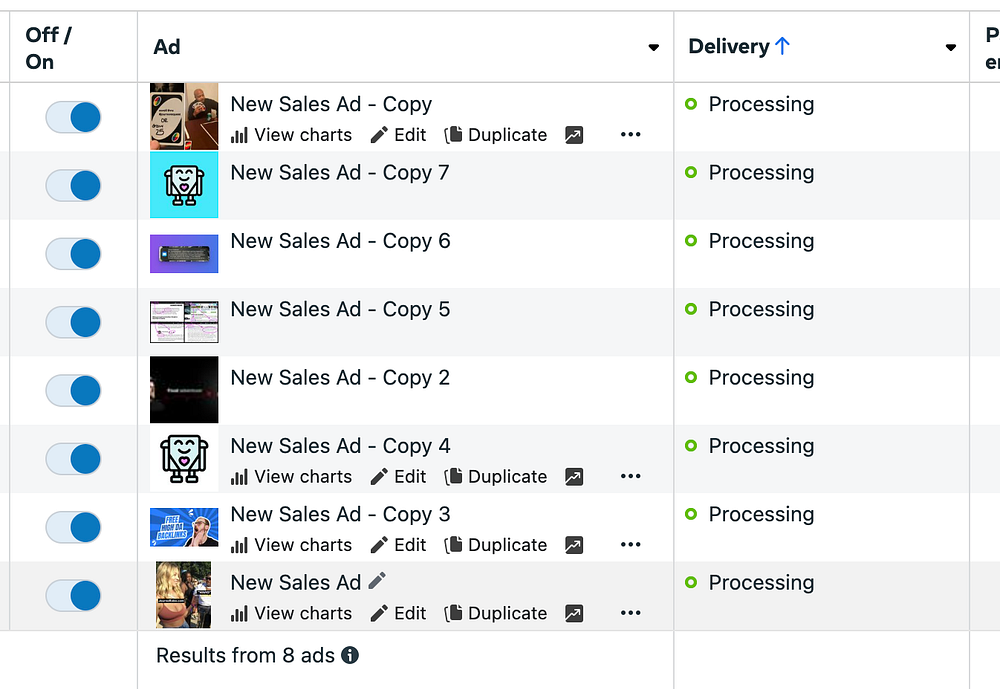
Task: Click inspect chart icon in New Sales Ad row
Action: [574, 613]
